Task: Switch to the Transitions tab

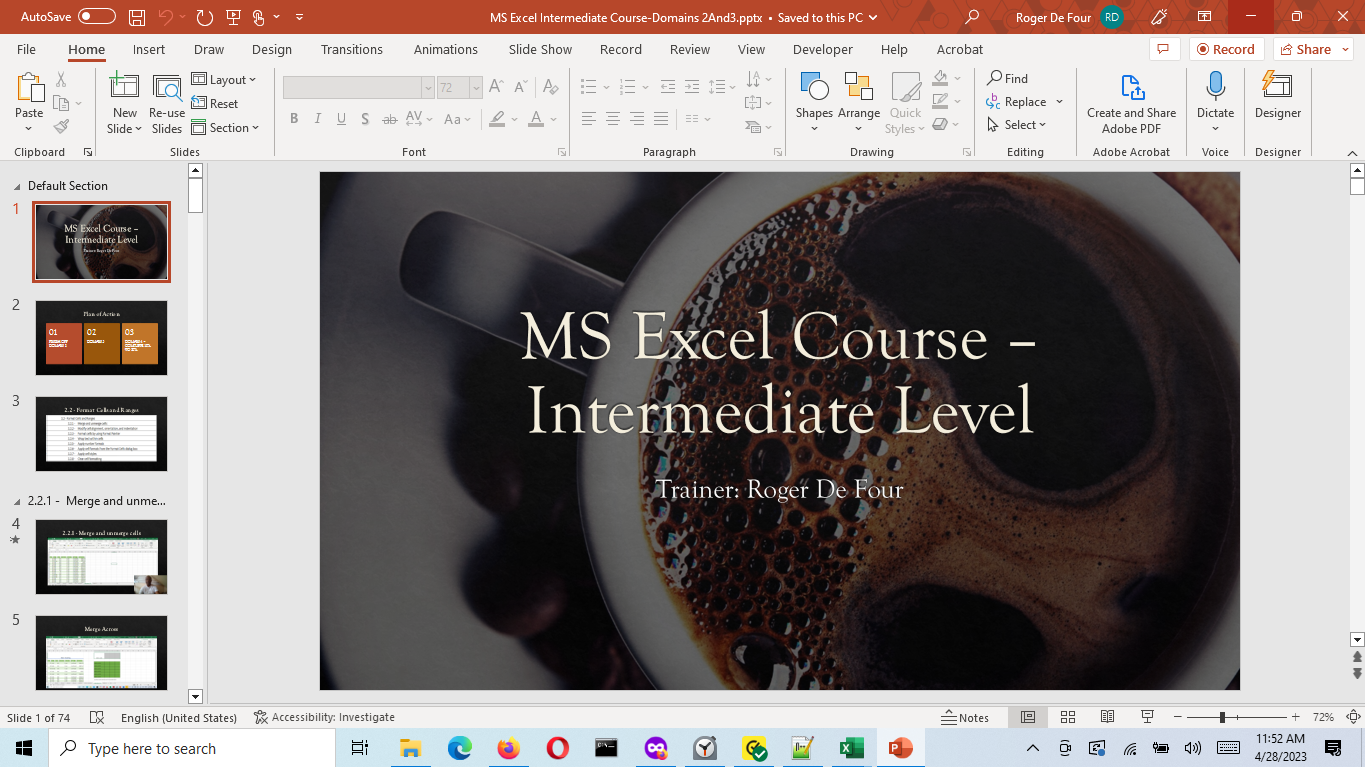Action: (x=349, y=49)
